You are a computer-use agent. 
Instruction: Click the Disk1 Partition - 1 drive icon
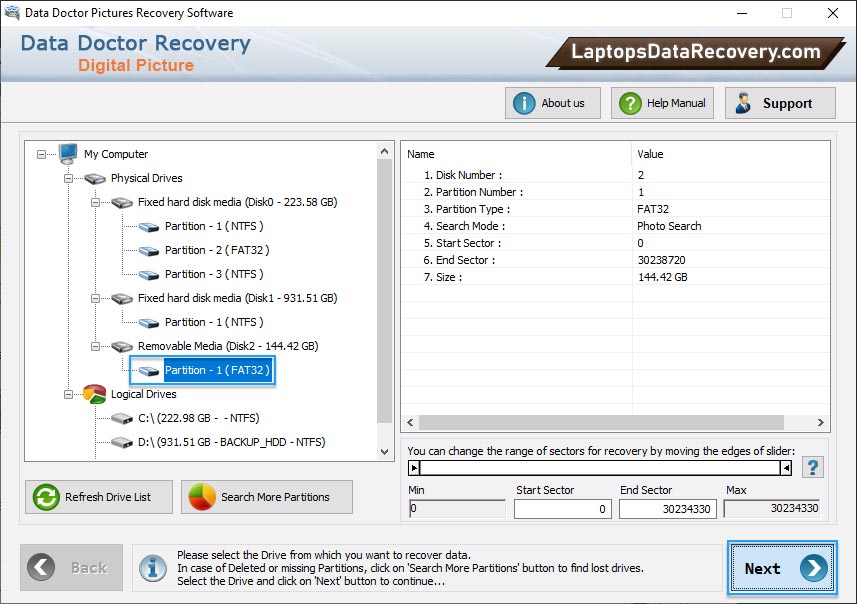coord(149,322)
